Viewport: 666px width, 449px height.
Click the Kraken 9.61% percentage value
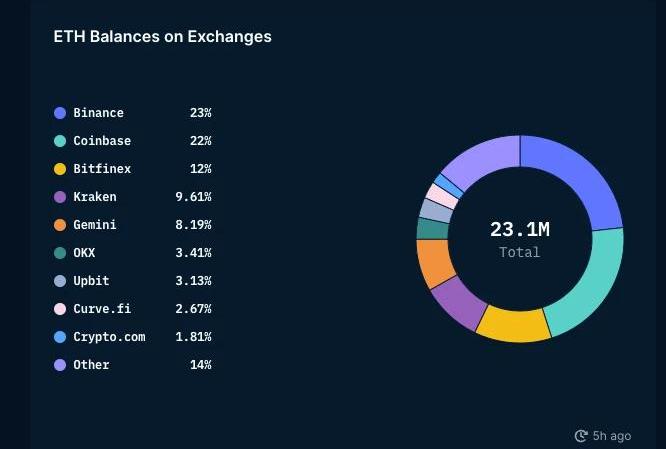pos(193,197)
